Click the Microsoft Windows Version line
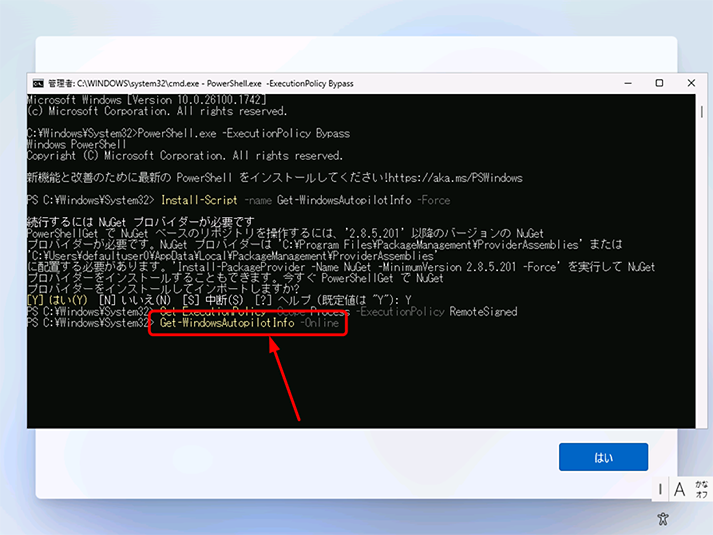The height and width of the screenshot is (535, 713). (146, 100)
